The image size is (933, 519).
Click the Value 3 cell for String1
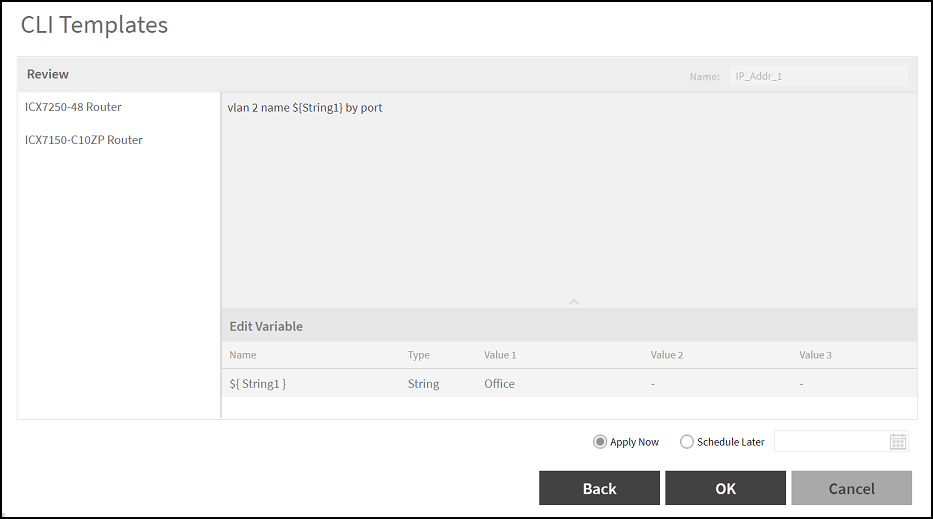pyautogui.click(x=801, y=384)
